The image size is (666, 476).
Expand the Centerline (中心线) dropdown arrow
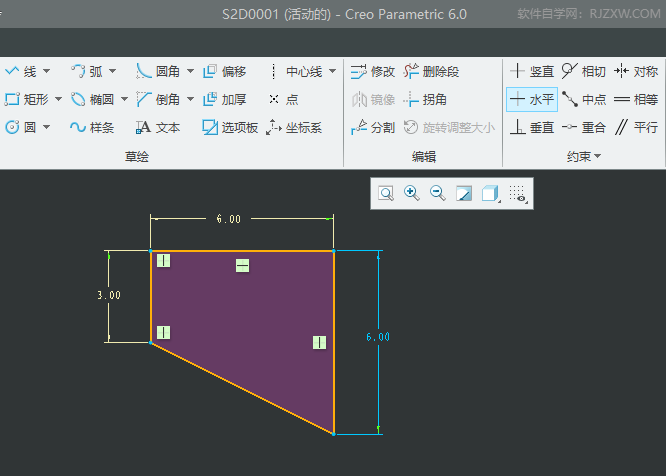pos(332,71)
